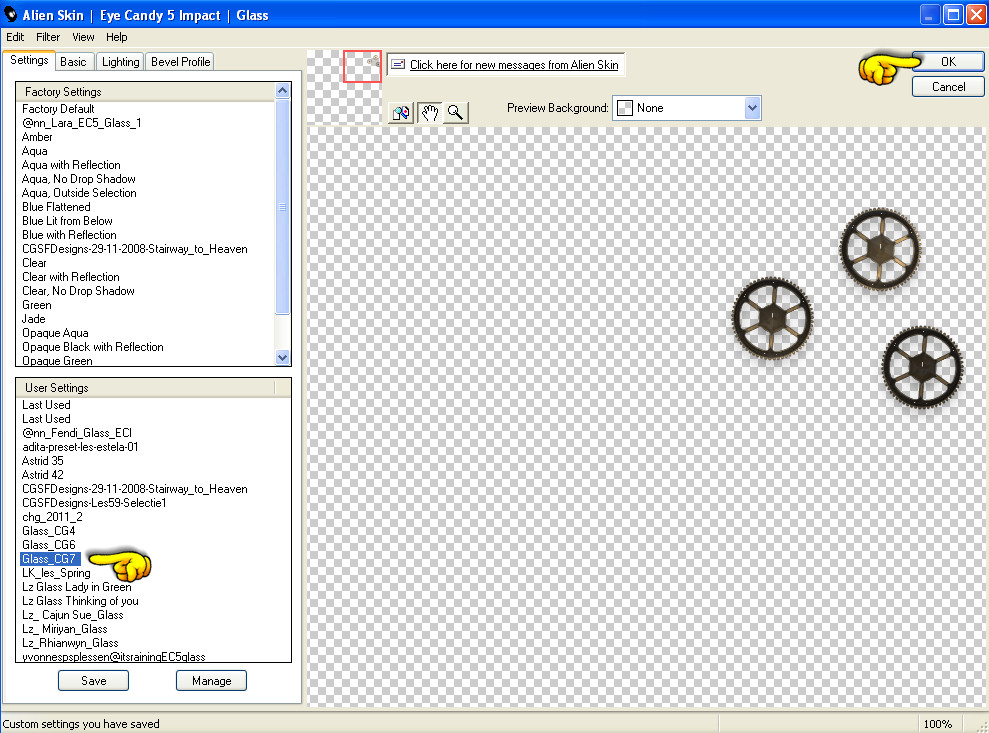Pick the Lz Glass Thinking of you setting
Screen dimensions: 989x733
pos(80,601)
